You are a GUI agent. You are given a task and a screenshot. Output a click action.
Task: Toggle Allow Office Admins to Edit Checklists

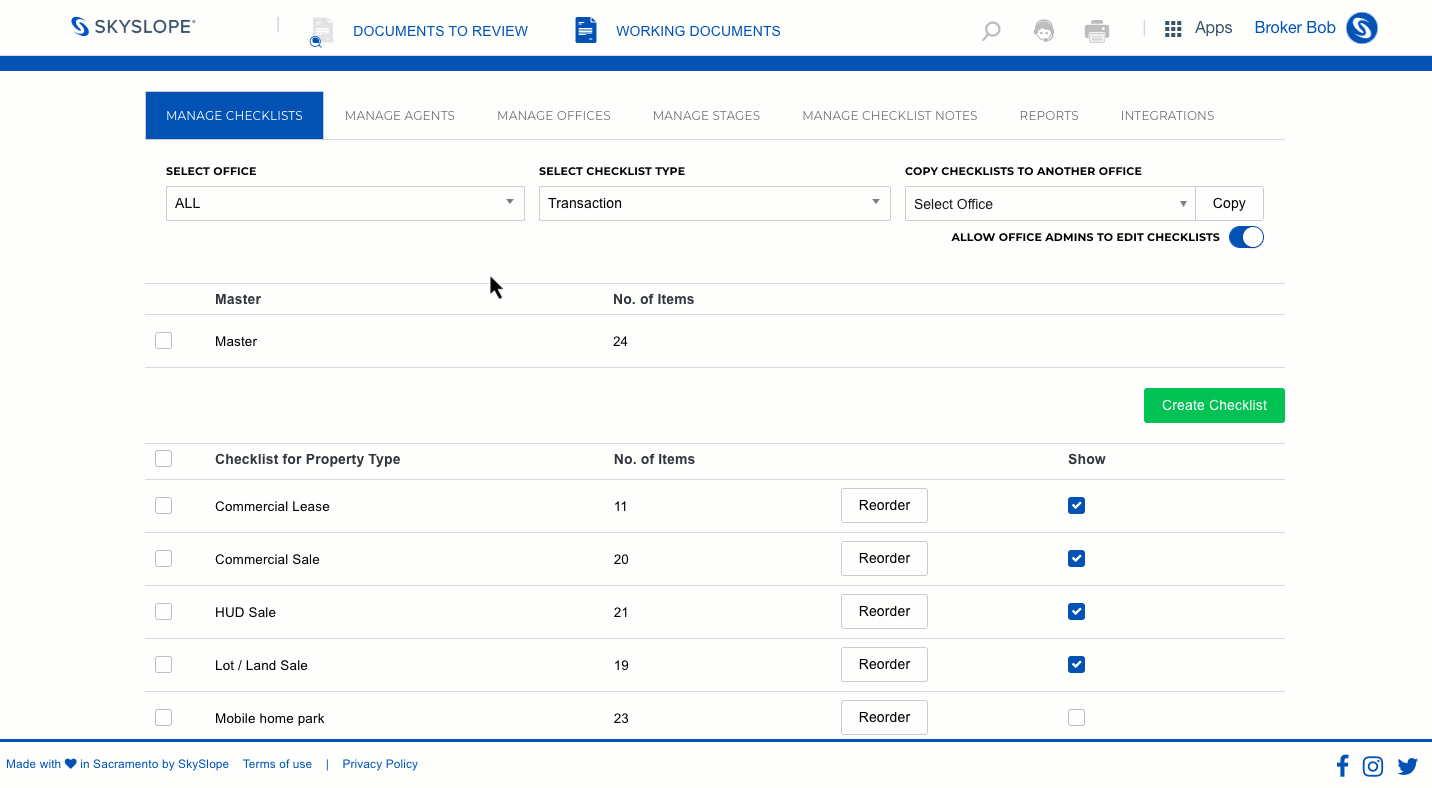pos(1246,237)
